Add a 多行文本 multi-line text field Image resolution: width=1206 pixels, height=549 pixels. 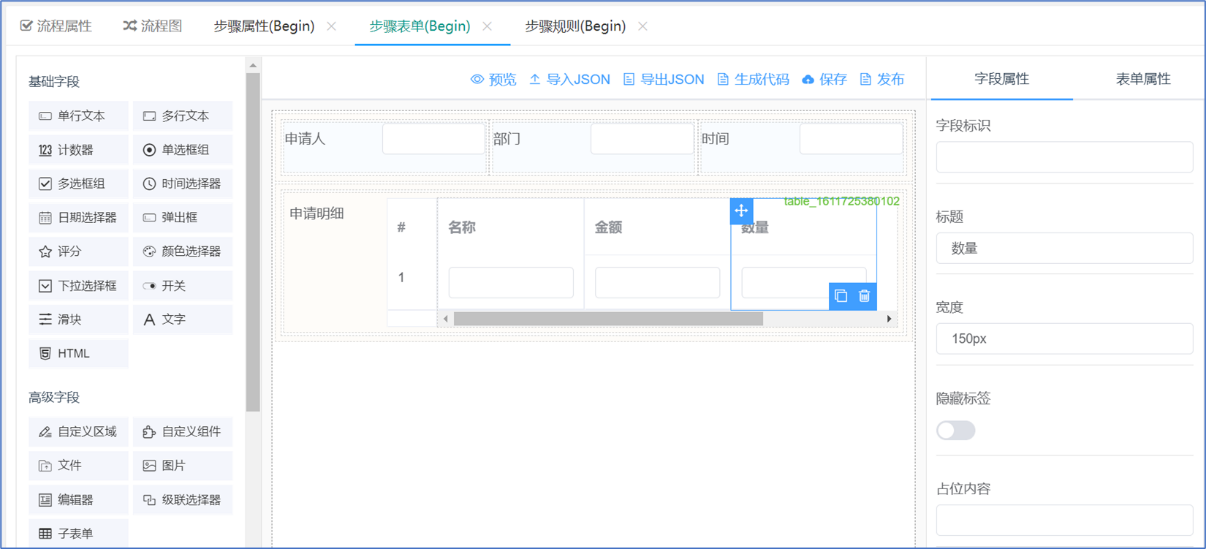coord(183,116)
